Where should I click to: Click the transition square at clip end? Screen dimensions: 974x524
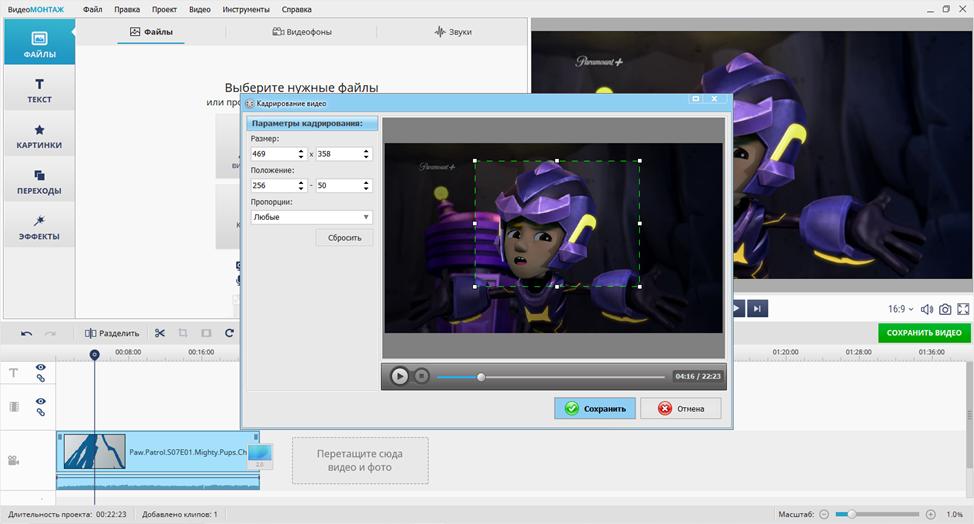click(x=260, y=456)
